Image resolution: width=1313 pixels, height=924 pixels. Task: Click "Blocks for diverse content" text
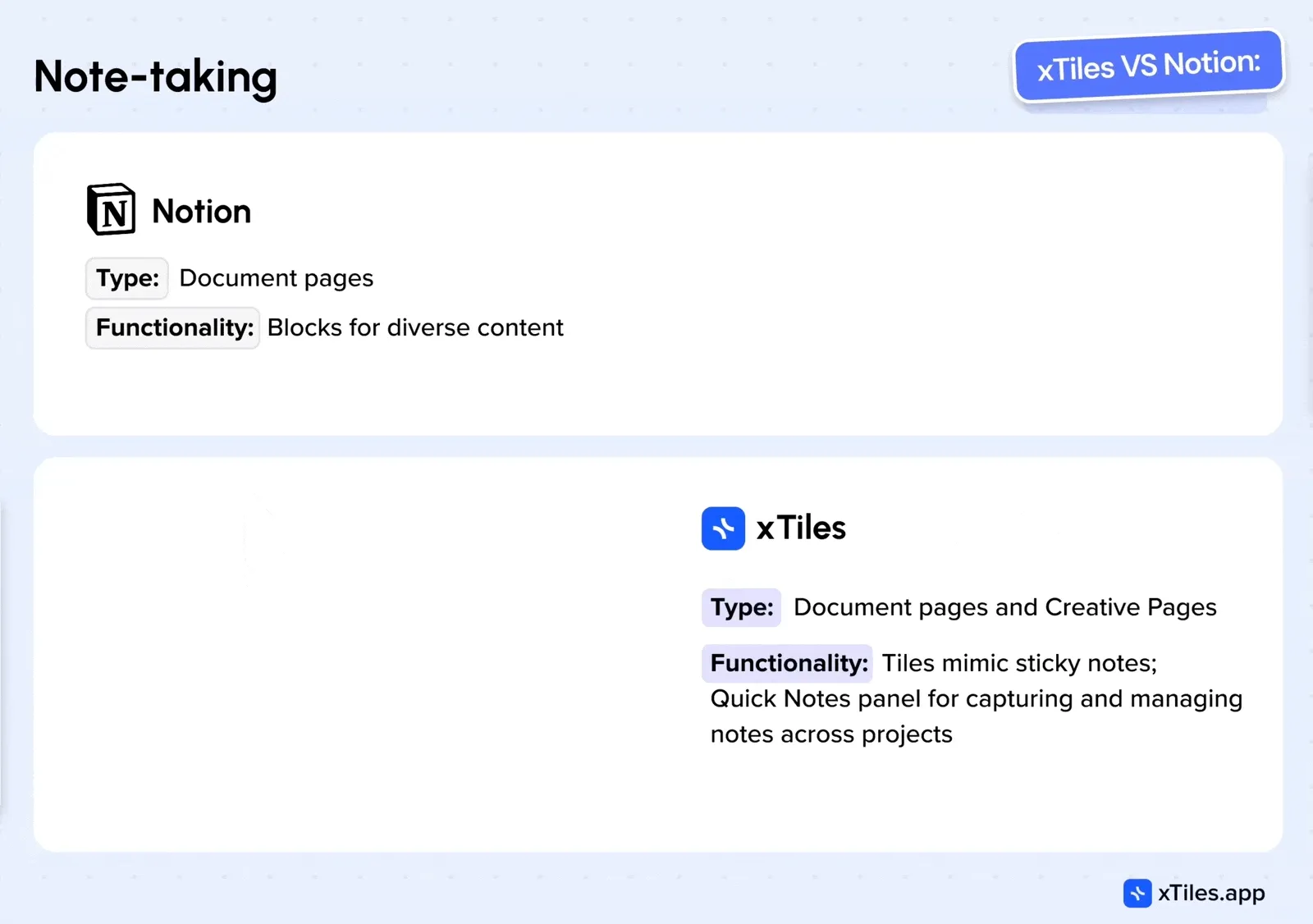pos(415,328)
